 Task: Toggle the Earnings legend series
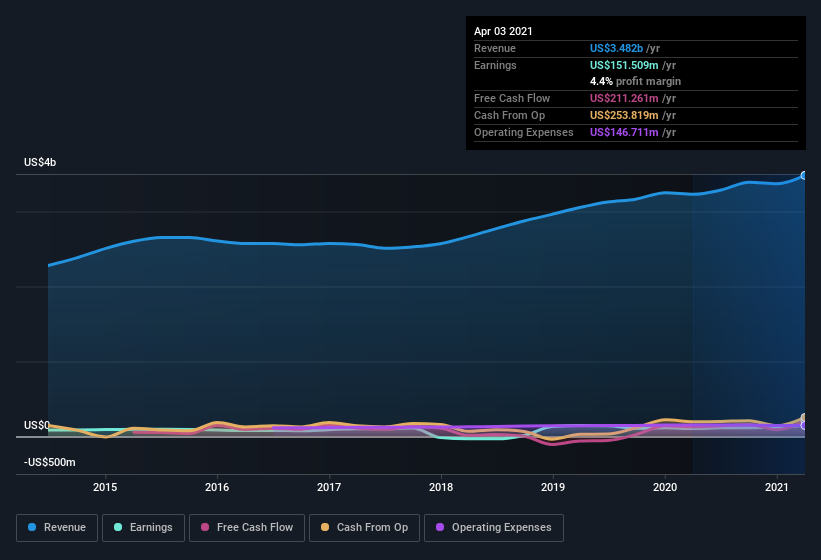(143, 528)
